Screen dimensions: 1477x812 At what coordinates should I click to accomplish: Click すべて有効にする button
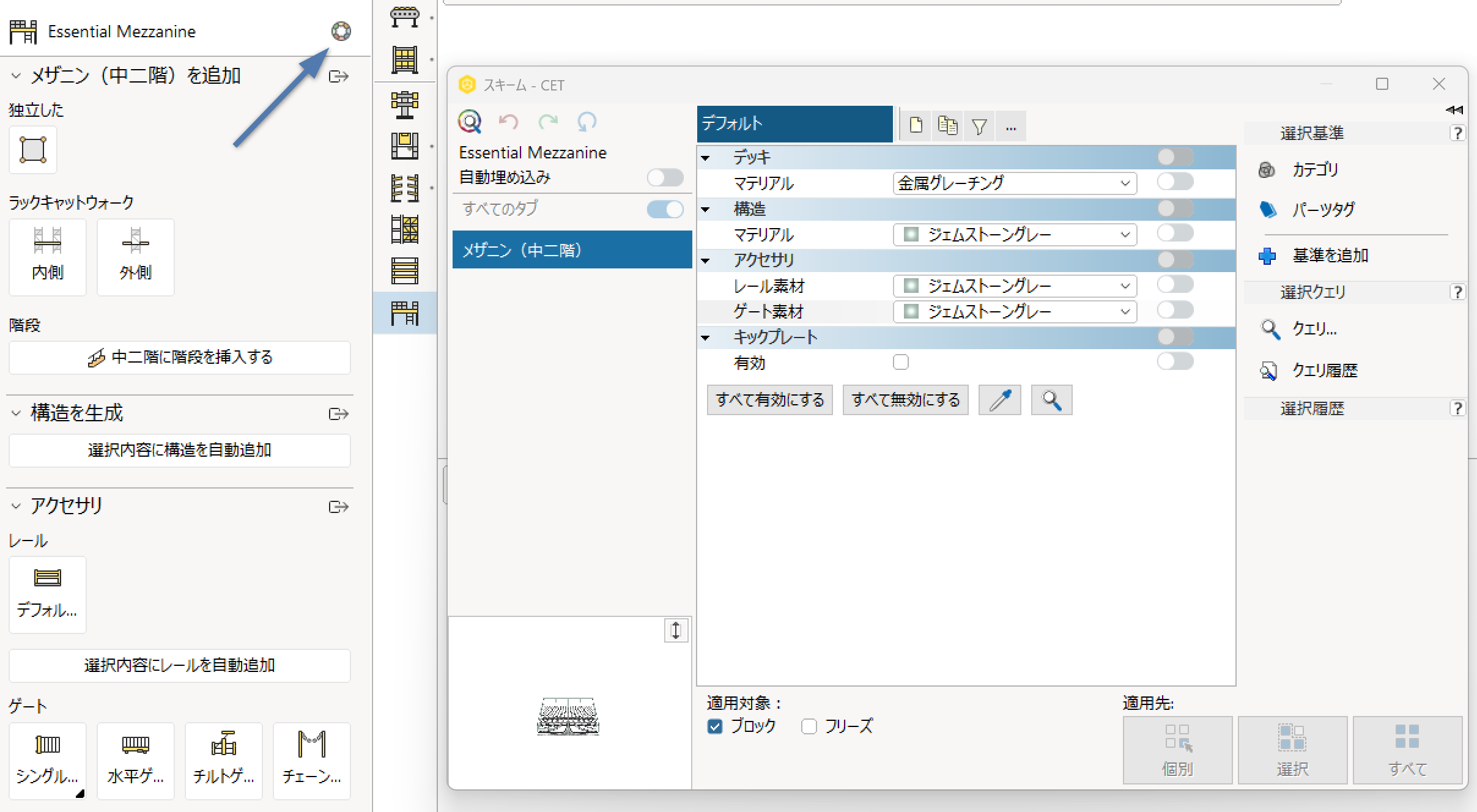point(770,400)
